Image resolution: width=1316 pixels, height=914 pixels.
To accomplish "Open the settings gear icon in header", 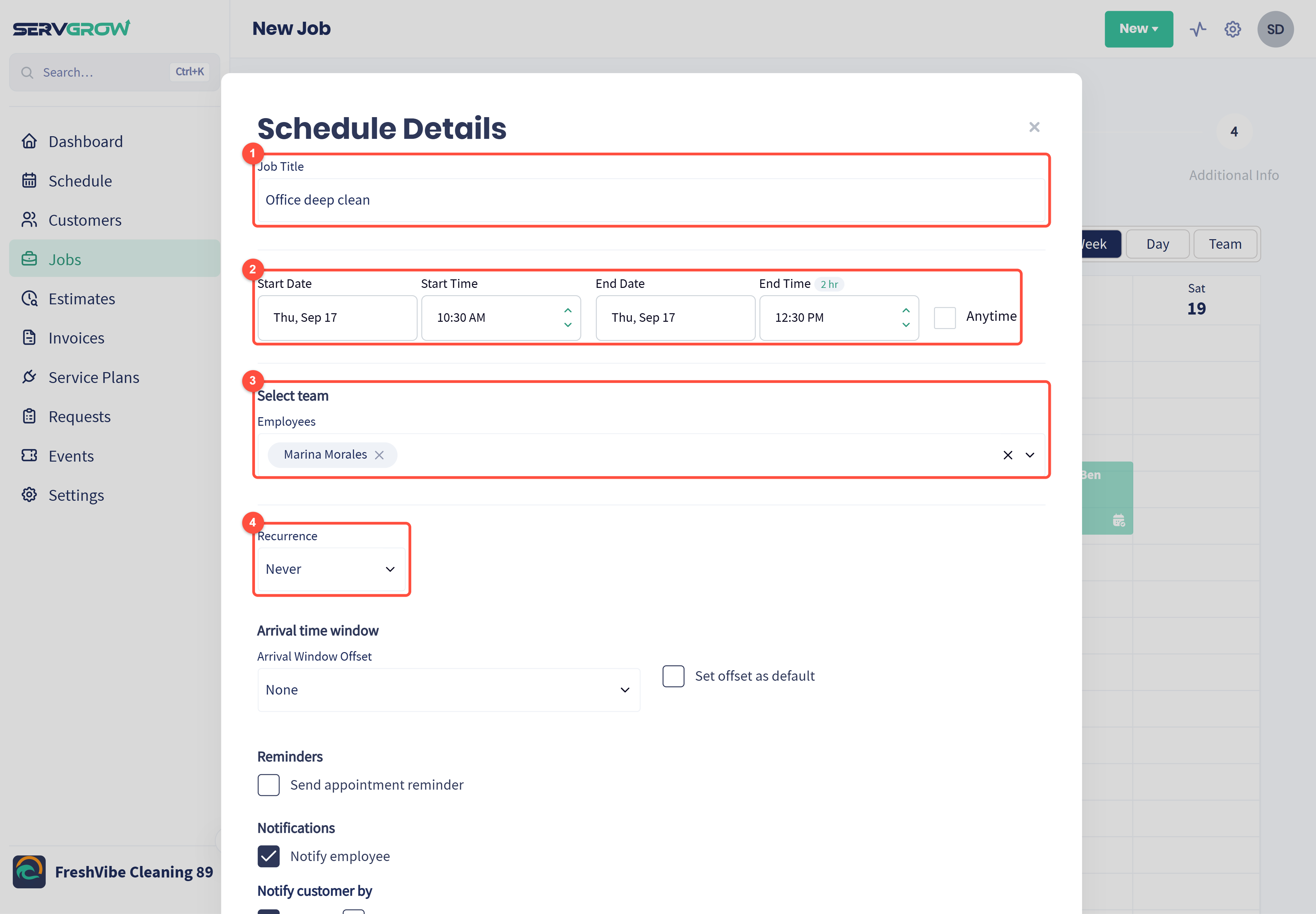I will click(1232, 29).
